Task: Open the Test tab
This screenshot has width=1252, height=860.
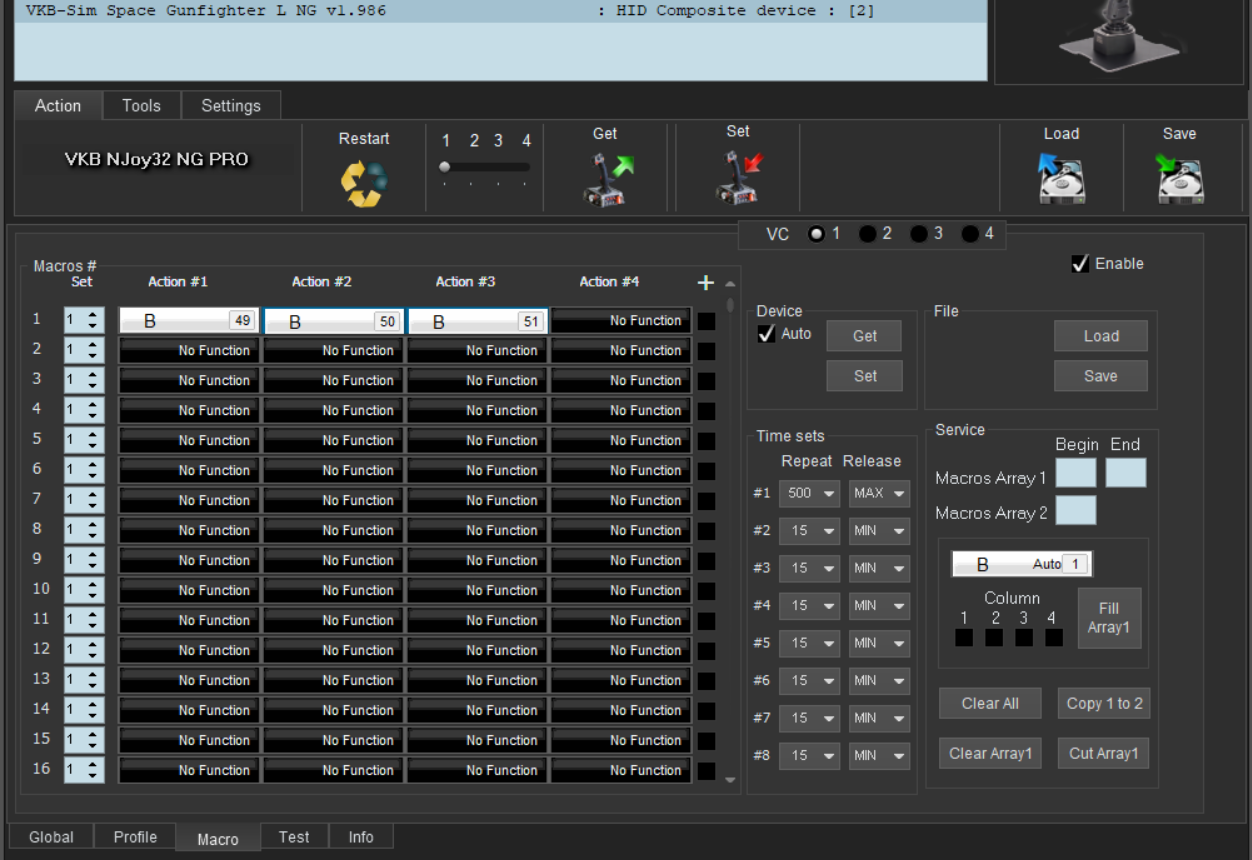Action: (x=294, y=837)
